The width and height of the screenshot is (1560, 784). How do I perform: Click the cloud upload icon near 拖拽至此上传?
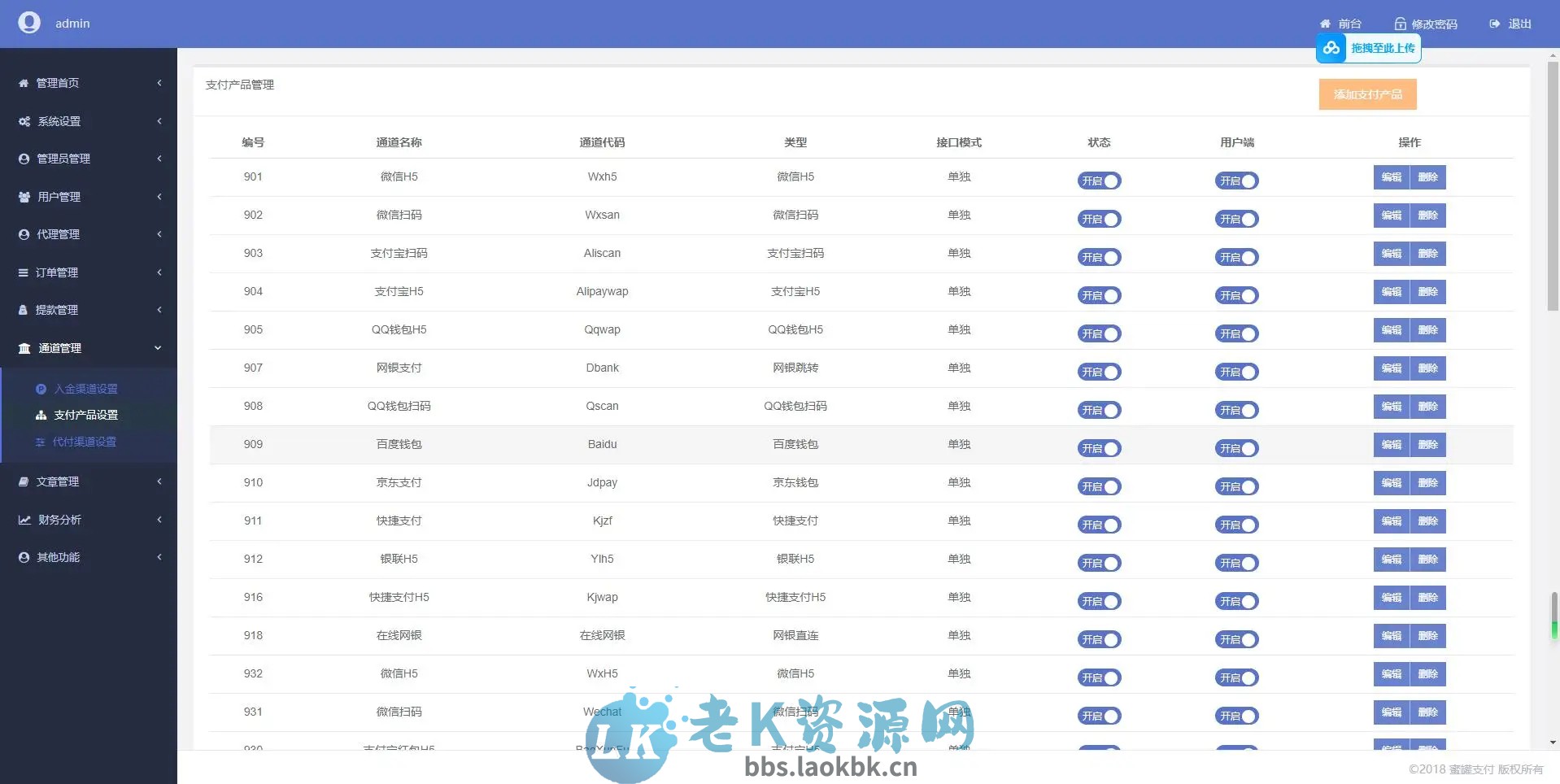pyautogui.click(x=1331, y=48)
